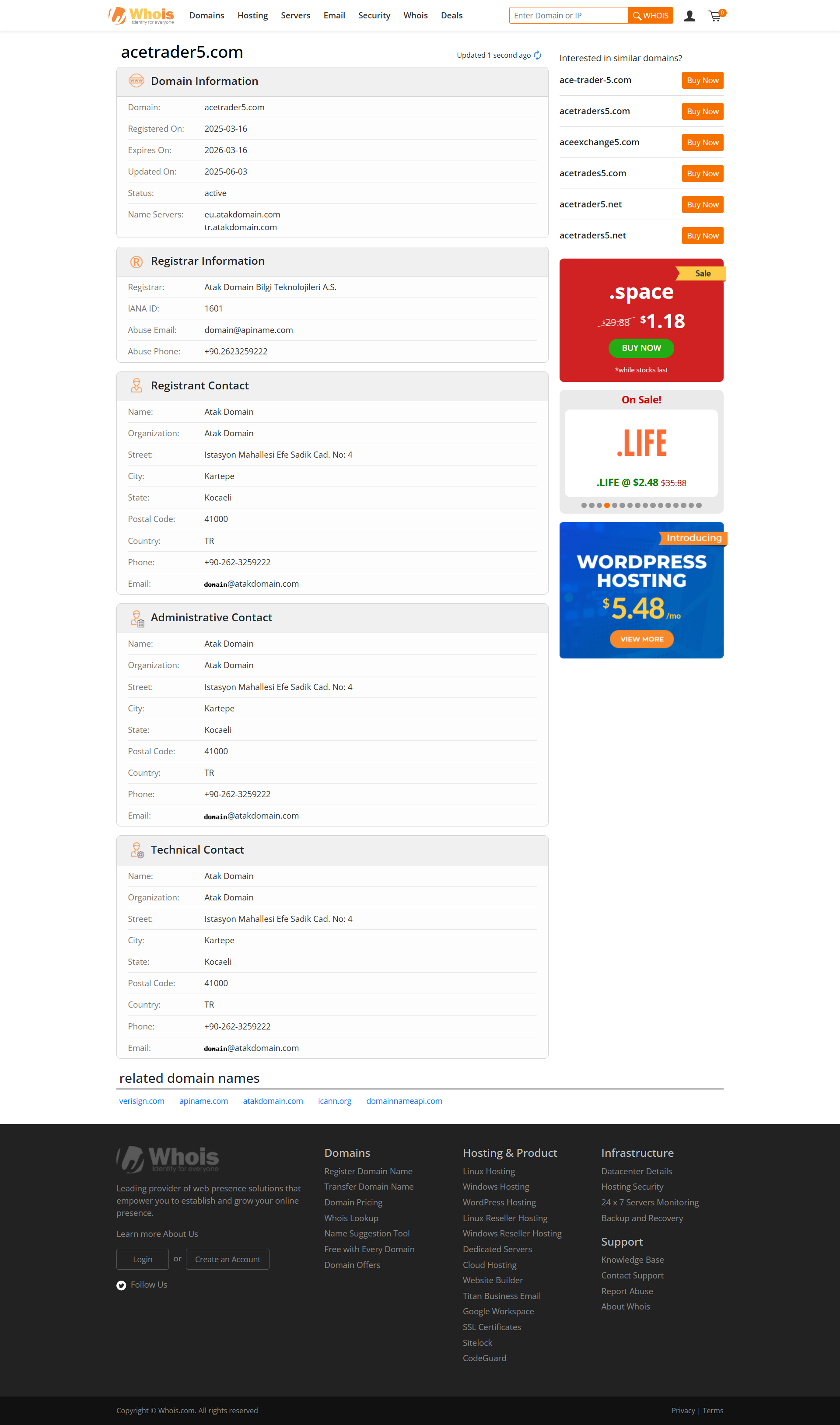Open the Hosting menu
This screenshot has height=1425, width=840.
click(x=252, y=15)
